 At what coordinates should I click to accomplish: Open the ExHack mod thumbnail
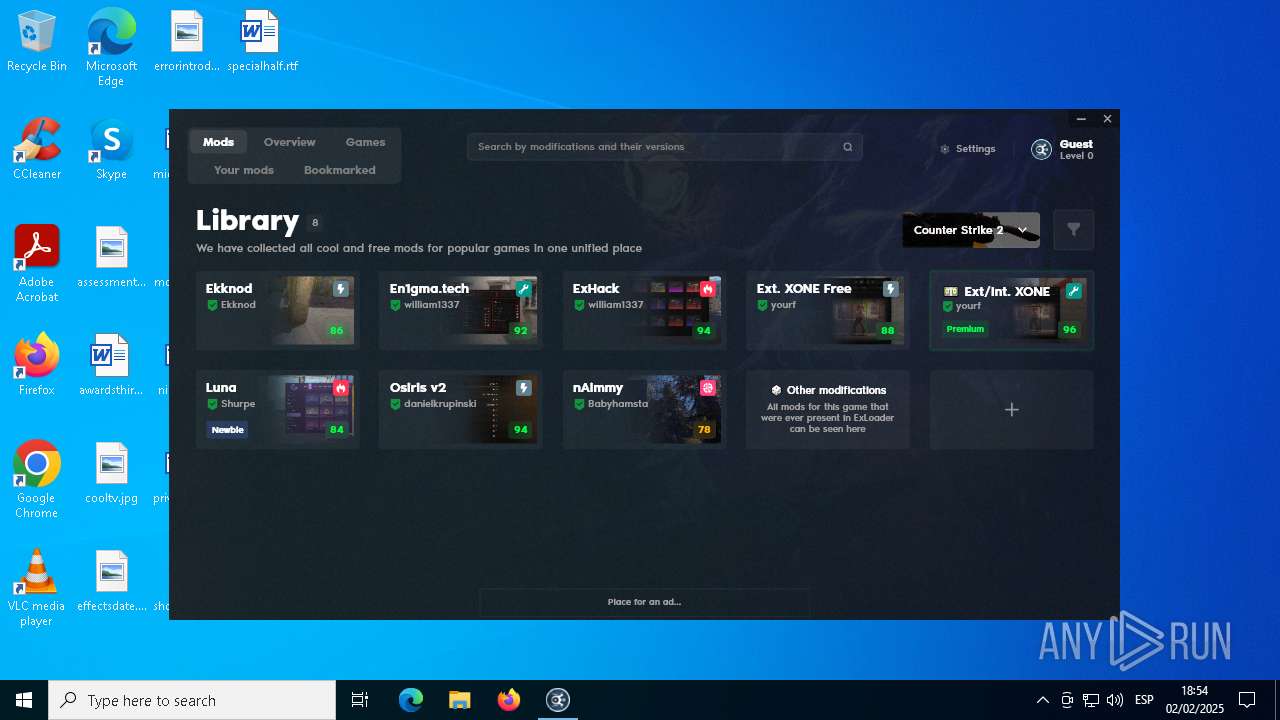point(680,310)
